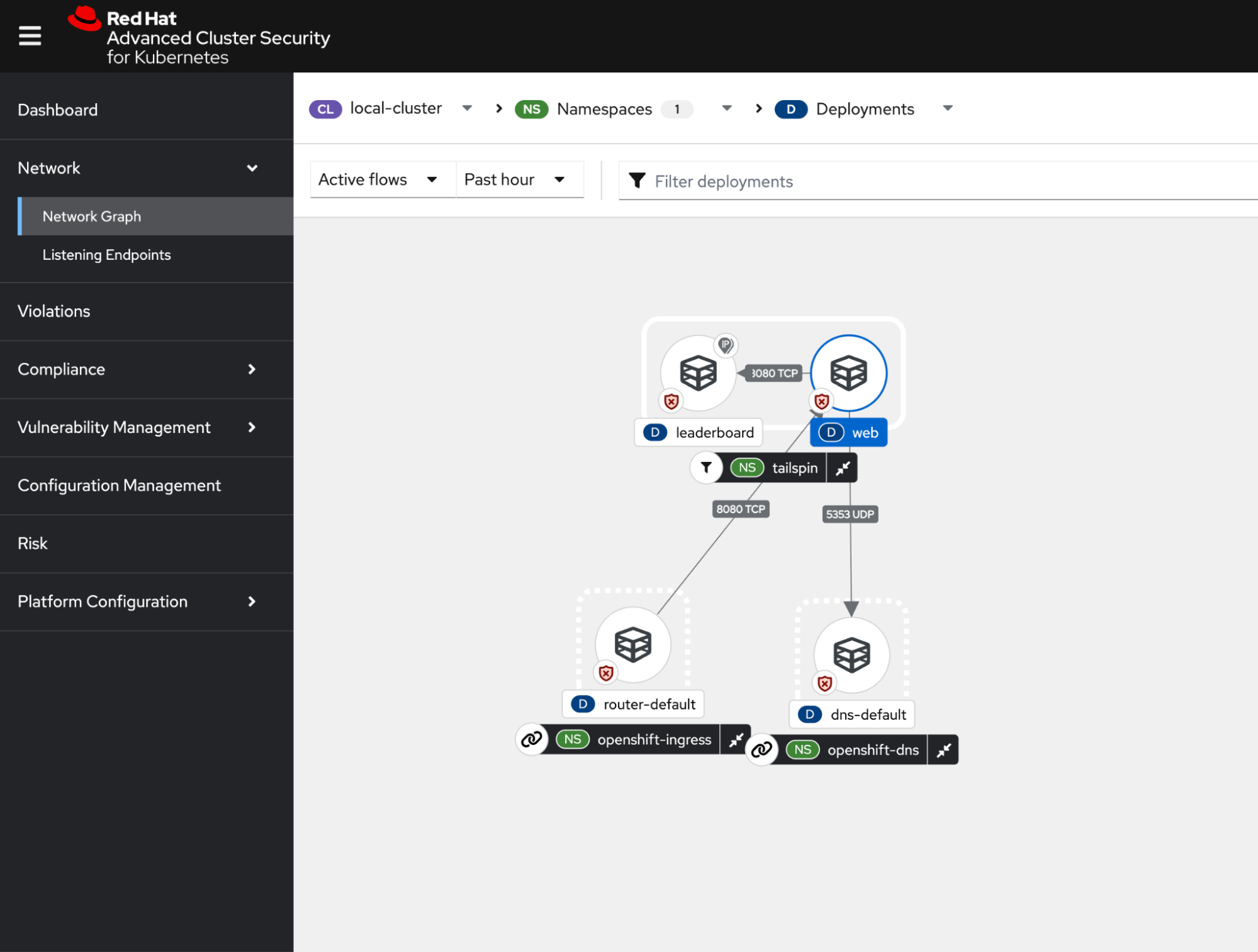The image size is (1258, 952).
Task: Go to Listening Endpoints page
Action: click(106, 255)
